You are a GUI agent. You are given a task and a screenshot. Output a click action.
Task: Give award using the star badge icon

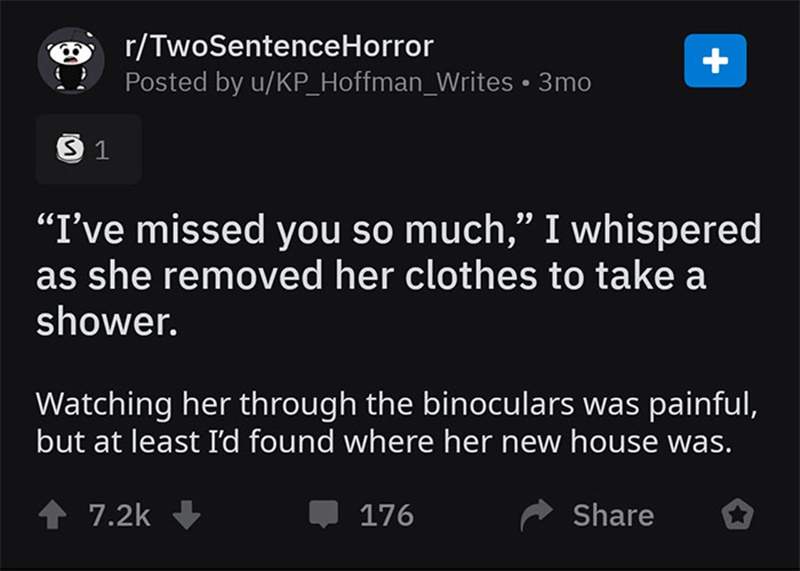tap(737, 514)
